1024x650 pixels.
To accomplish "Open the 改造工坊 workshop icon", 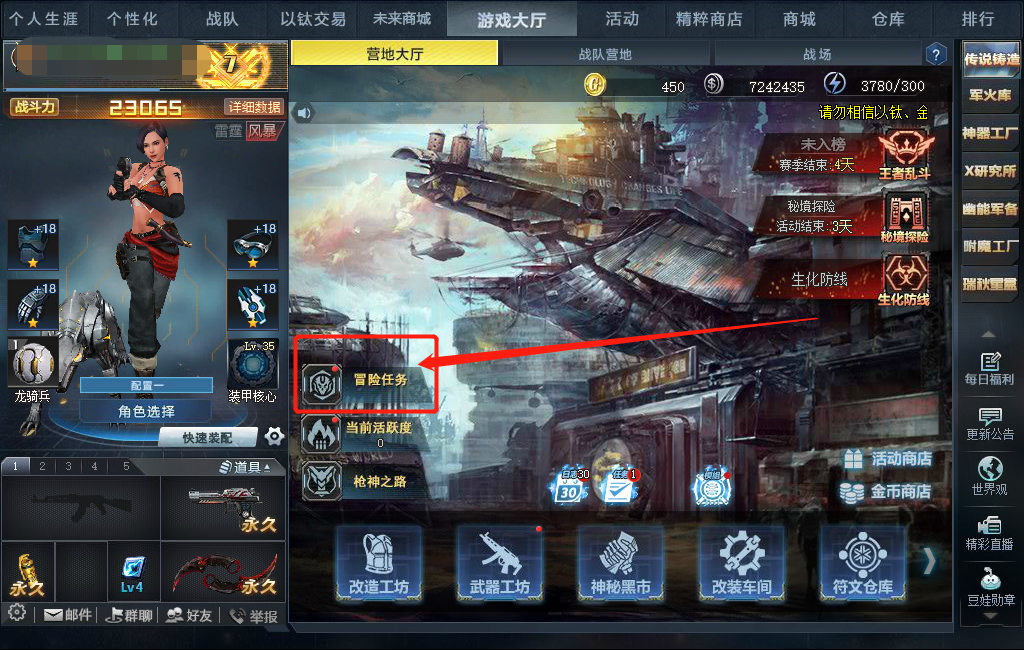I will (379, 564).
